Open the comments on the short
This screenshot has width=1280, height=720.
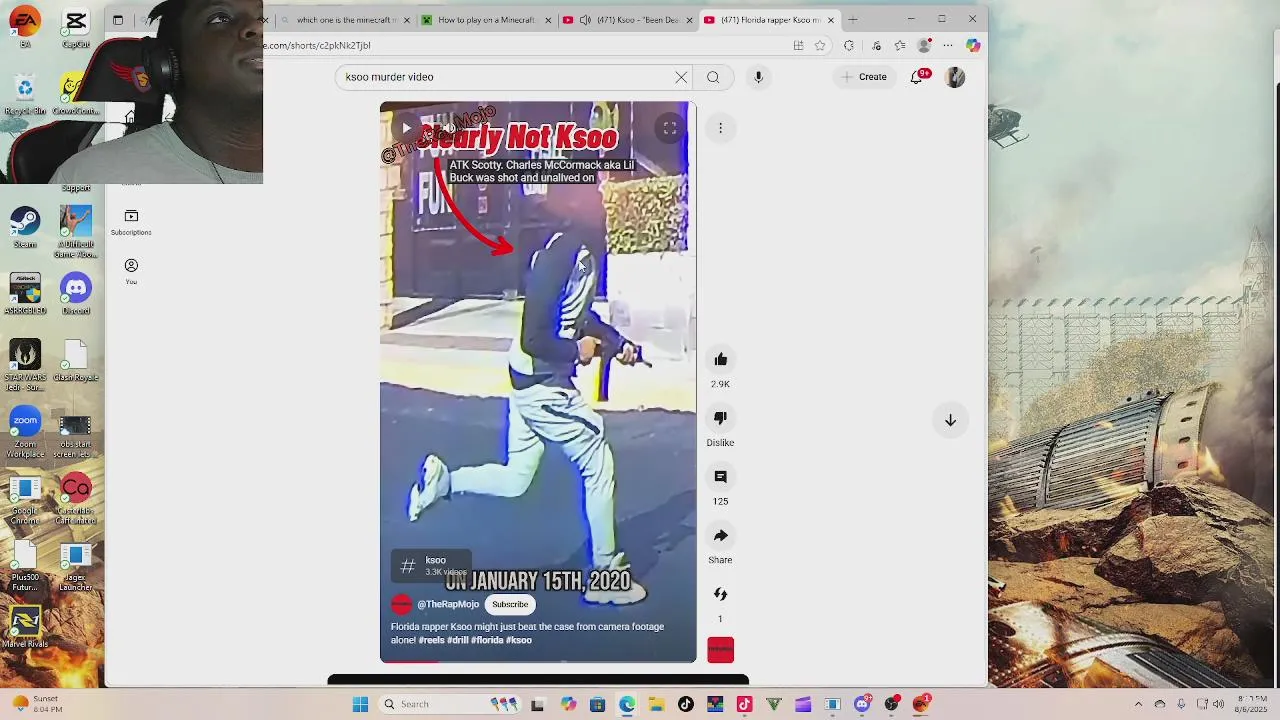click(720, 477)
